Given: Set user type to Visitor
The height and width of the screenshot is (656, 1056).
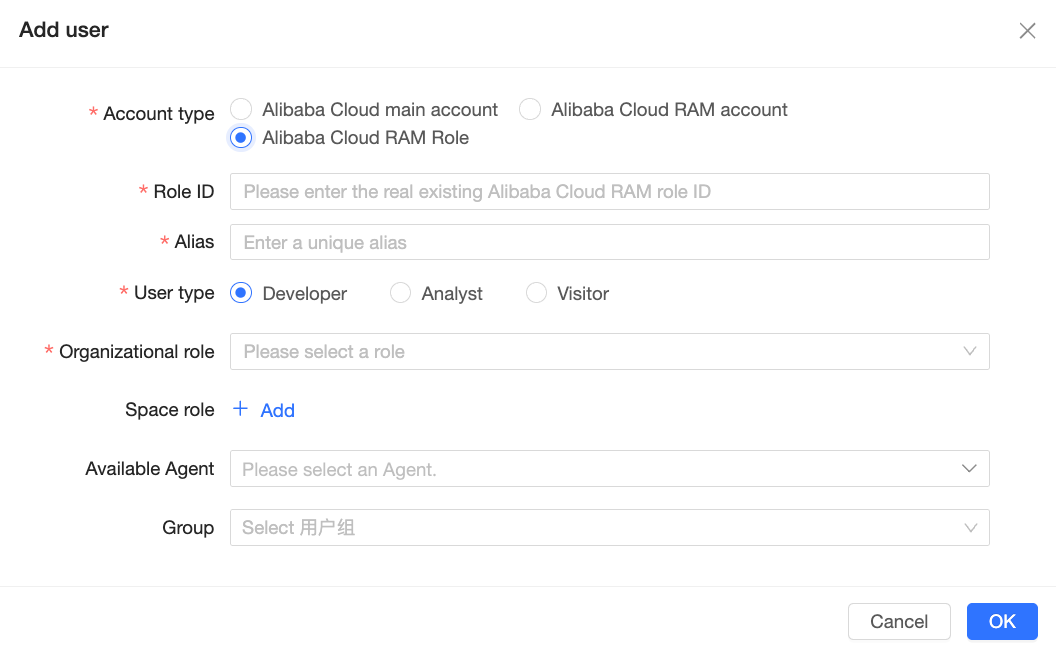Looking at the screenshot, I should (x=536, y=293).
